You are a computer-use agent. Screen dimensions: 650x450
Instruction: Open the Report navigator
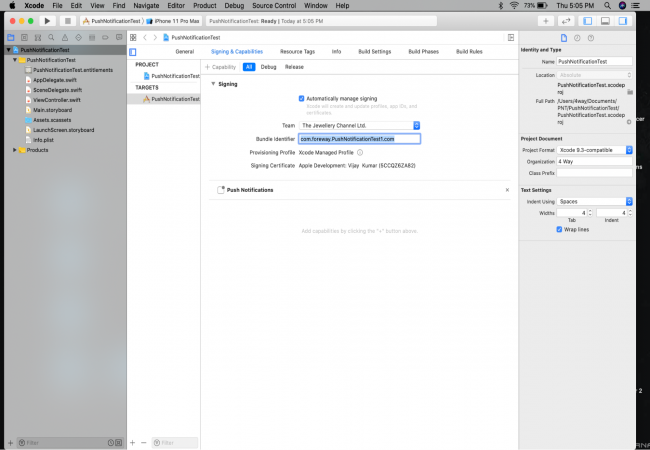pyautogui.click(x=119, y=37)
